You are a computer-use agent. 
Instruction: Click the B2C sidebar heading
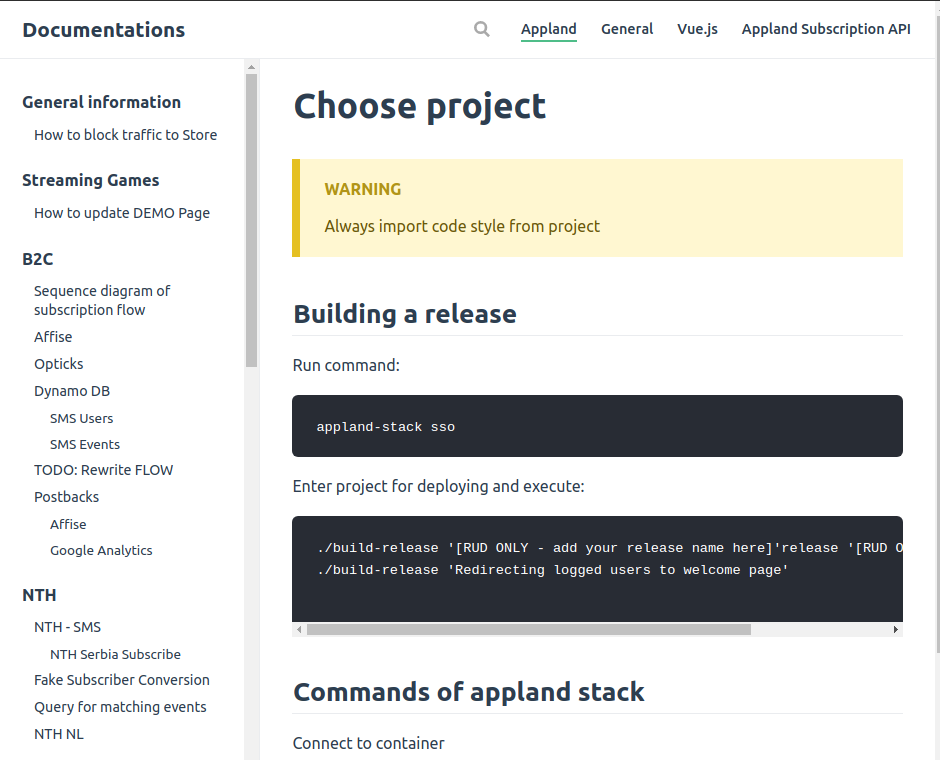pyautogui.click(x=38, y=259)
